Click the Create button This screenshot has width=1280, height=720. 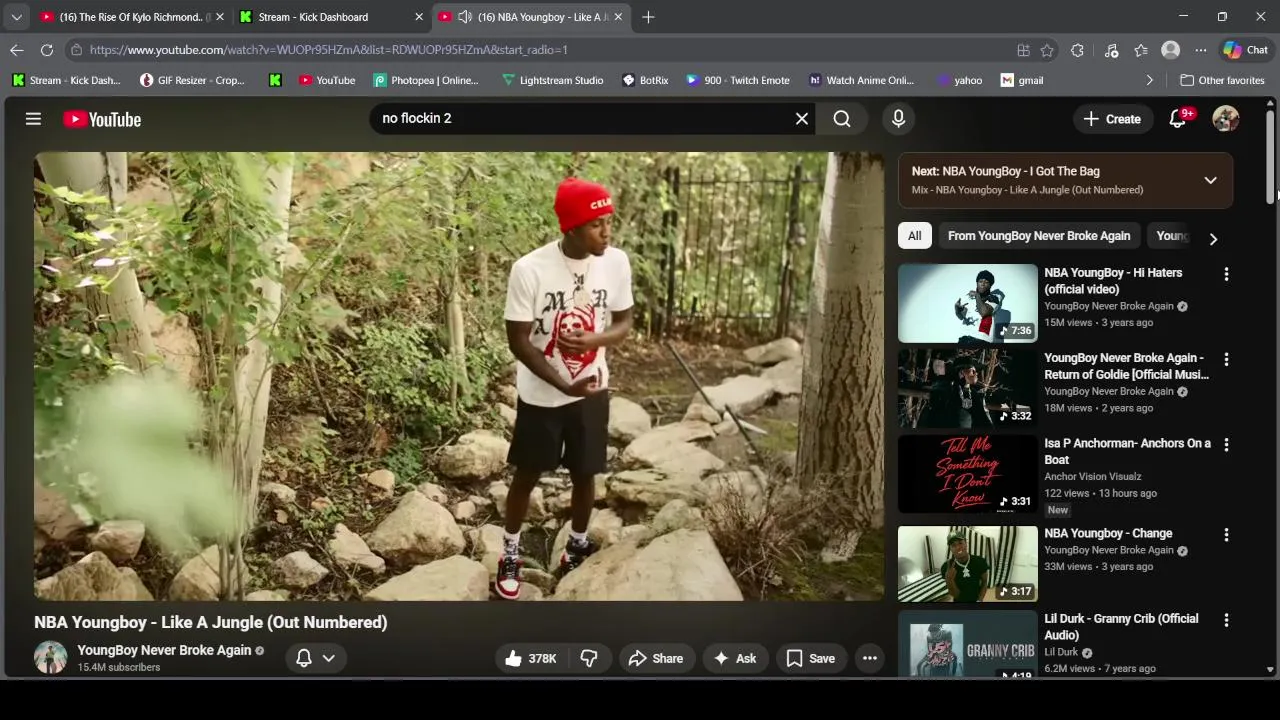point(1112,119)
